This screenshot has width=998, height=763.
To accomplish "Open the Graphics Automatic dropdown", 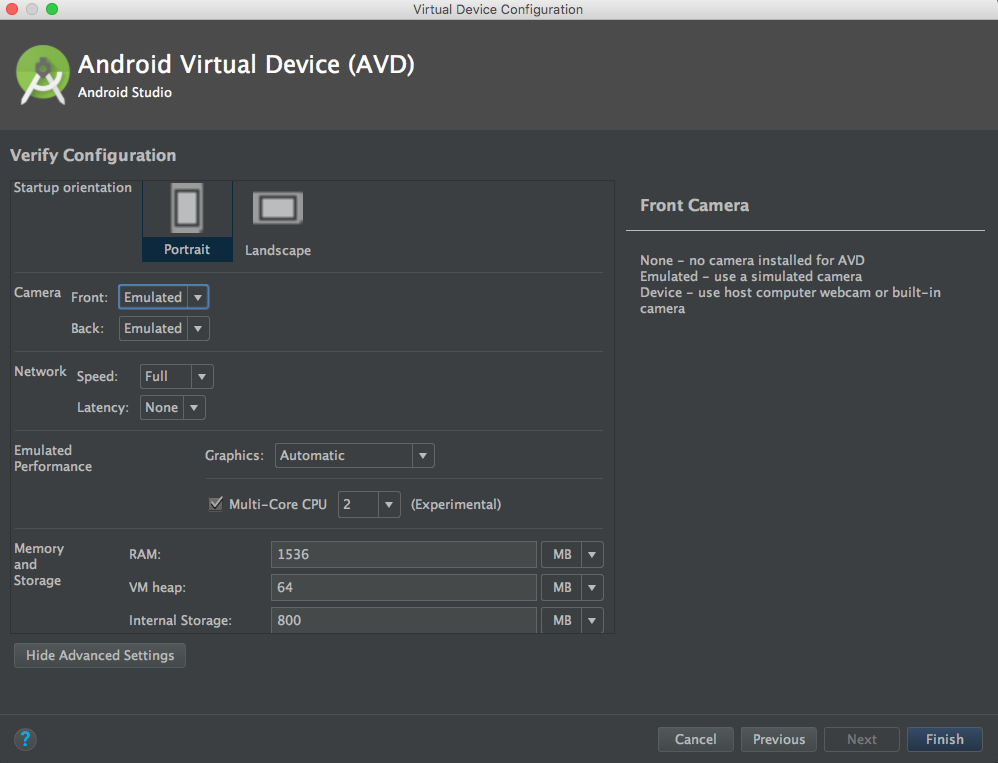I will coord(355,456).
